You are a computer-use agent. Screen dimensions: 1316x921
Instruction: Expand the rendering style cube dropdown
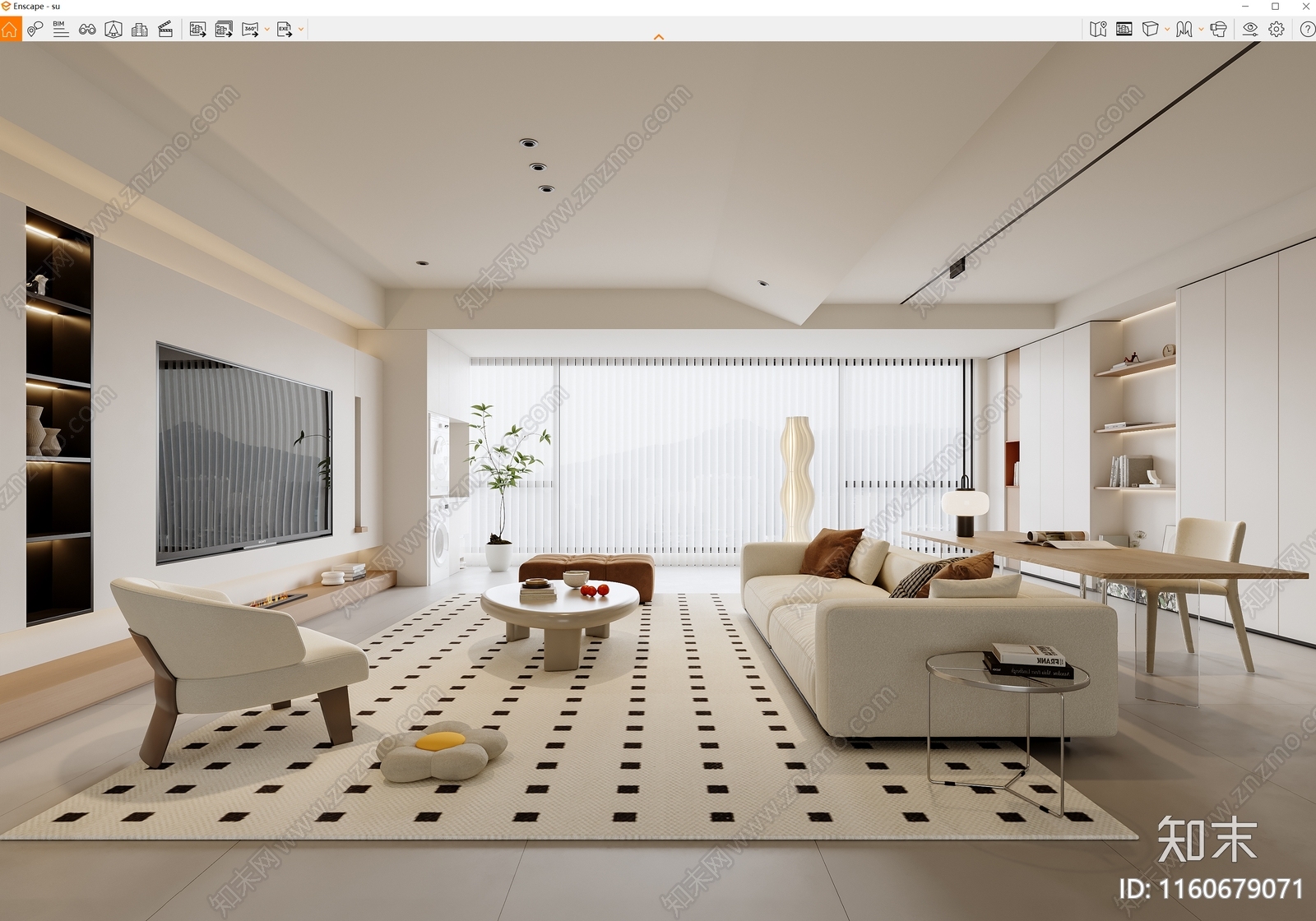(x=1167, y=30)
